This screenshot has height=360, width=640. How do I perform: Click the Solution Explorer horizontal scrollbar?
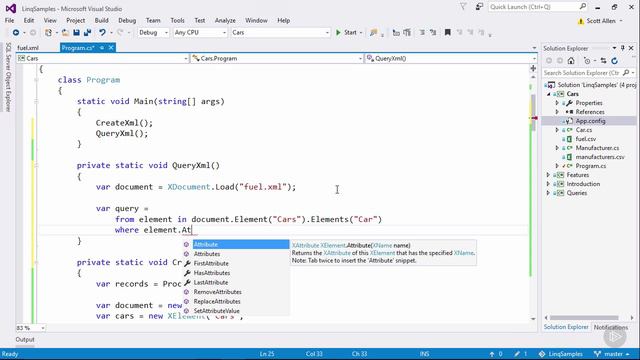[584, 318]
